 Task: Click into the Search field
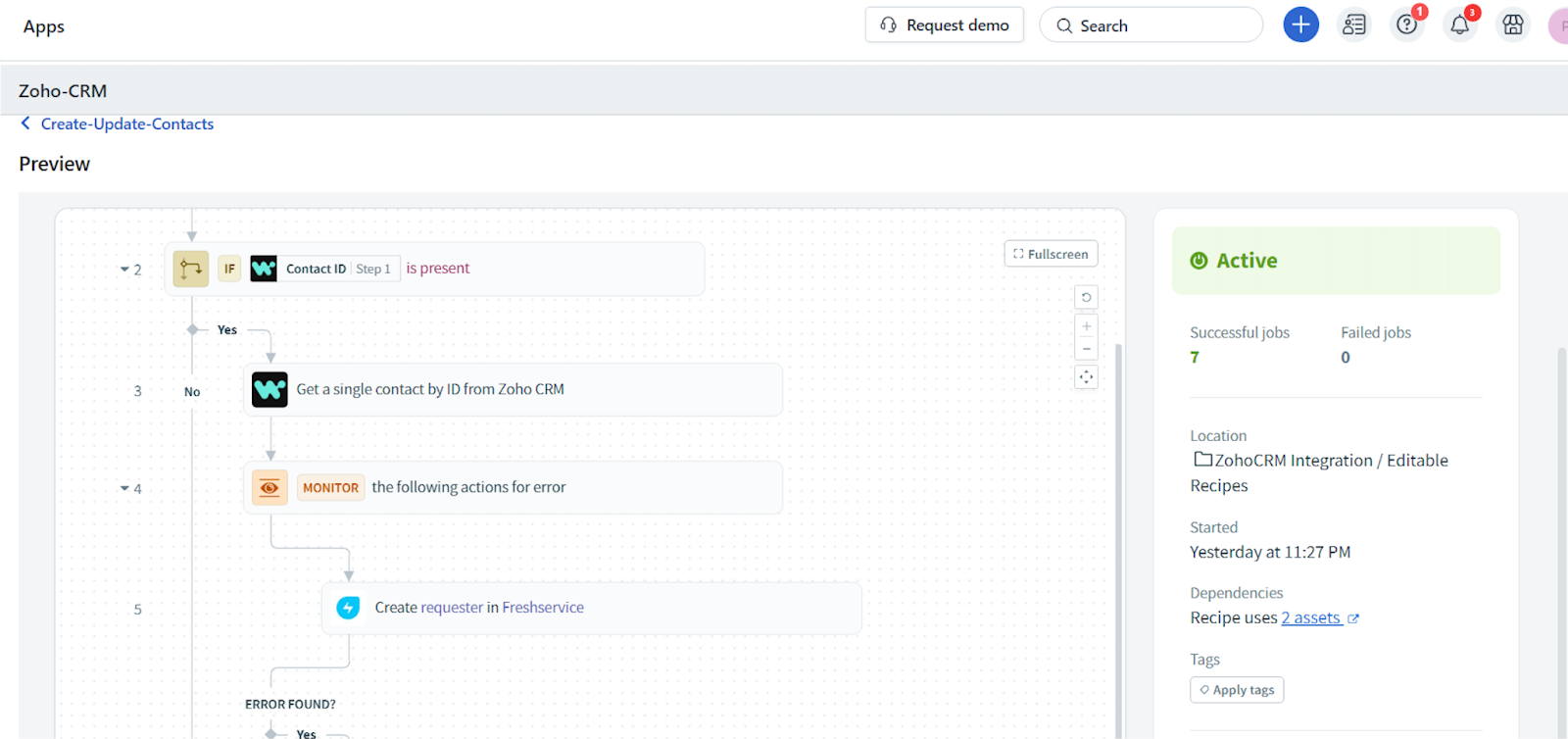pos(1151,25)
